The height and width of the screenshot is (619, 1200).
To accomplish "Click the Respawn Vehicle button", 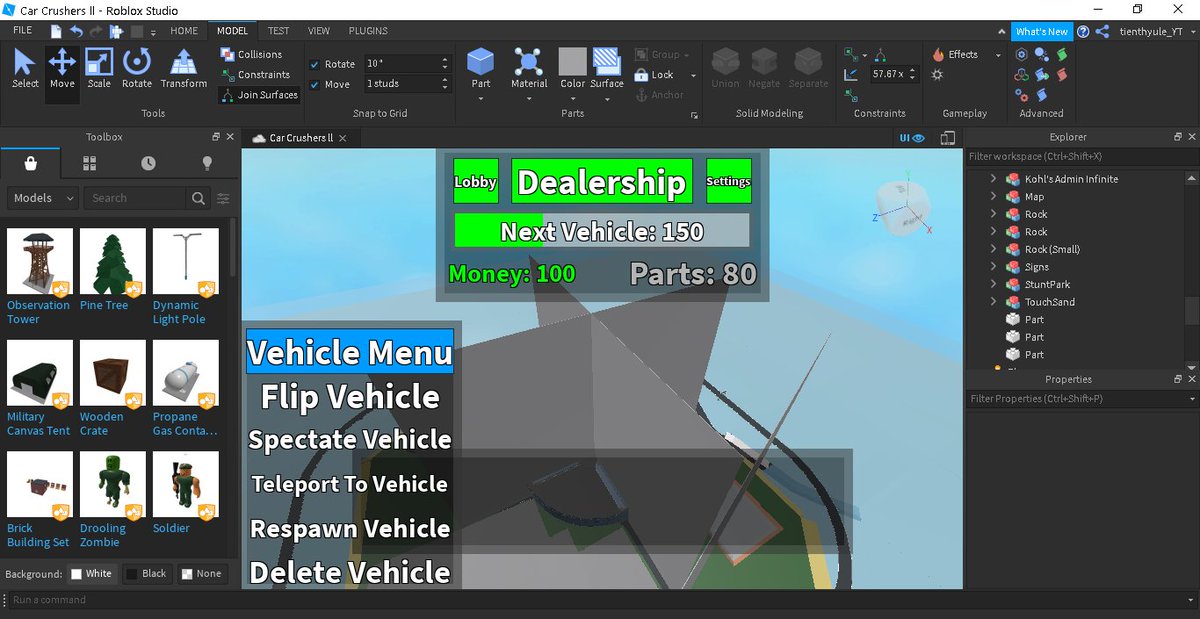I will coord(350,528).
